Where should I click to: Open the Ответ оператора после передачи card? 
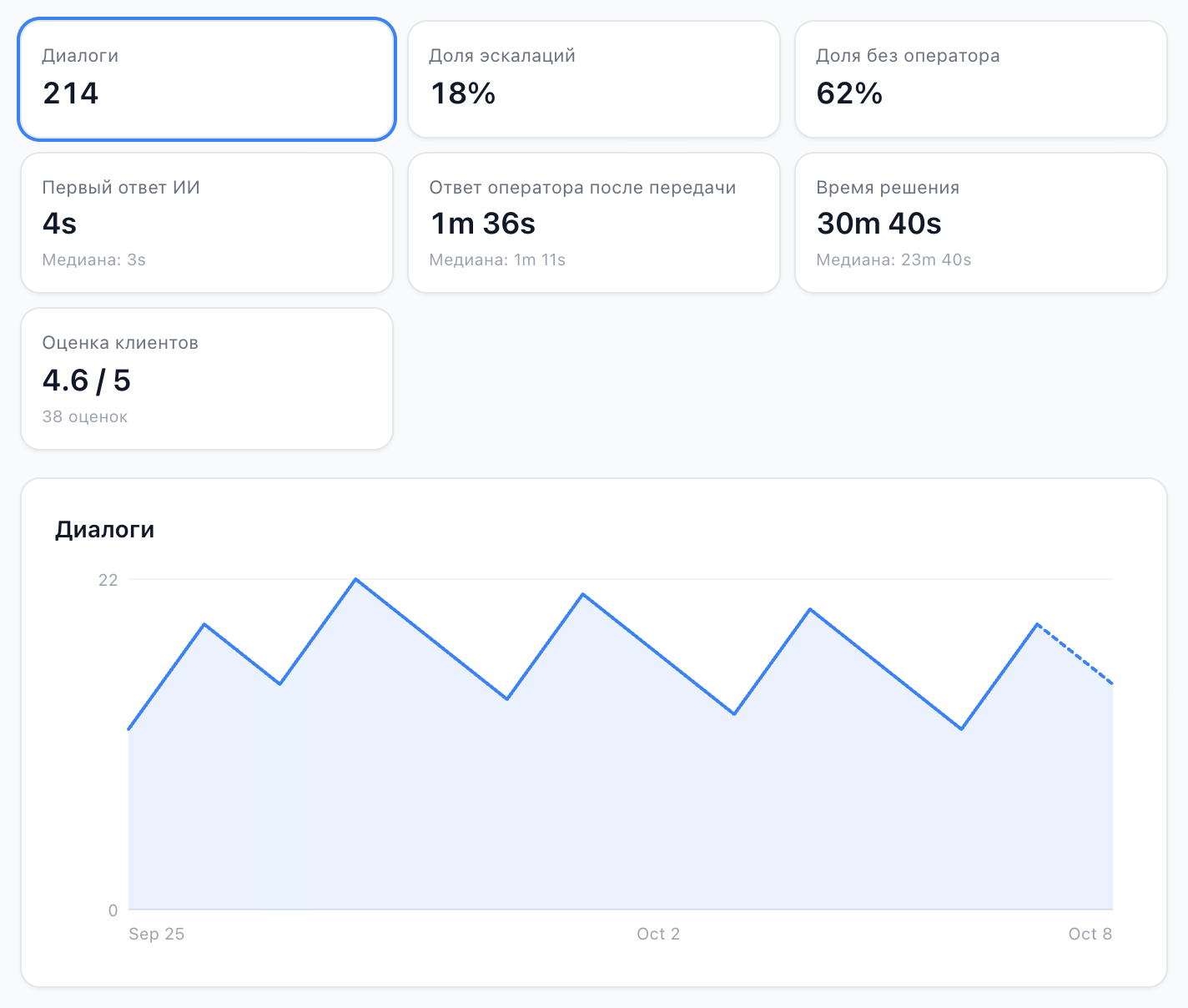pos(594,223)
